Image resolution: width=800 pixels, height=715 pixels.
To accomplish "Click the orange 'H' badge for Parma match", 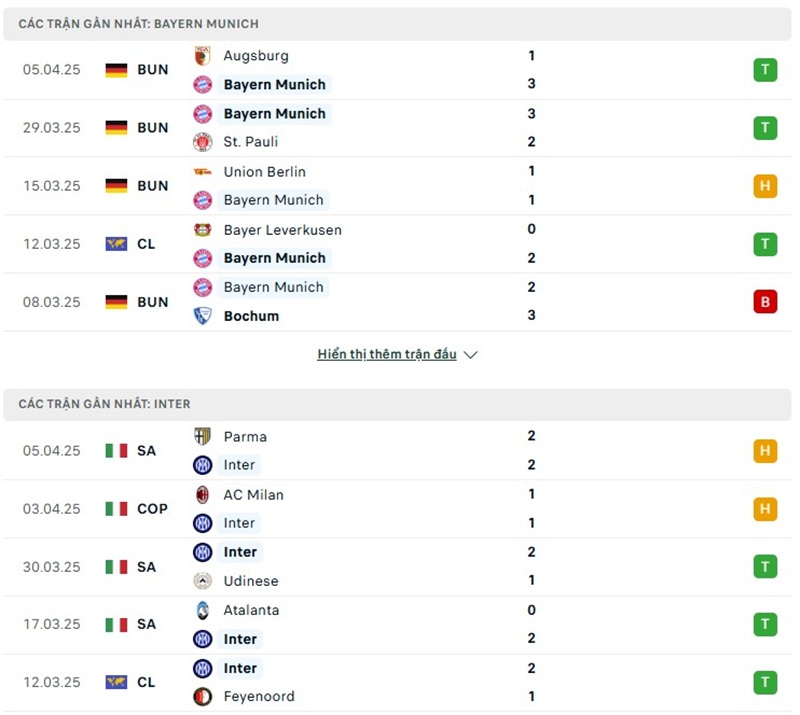I will pyautogui.click(x=765, y=451).
